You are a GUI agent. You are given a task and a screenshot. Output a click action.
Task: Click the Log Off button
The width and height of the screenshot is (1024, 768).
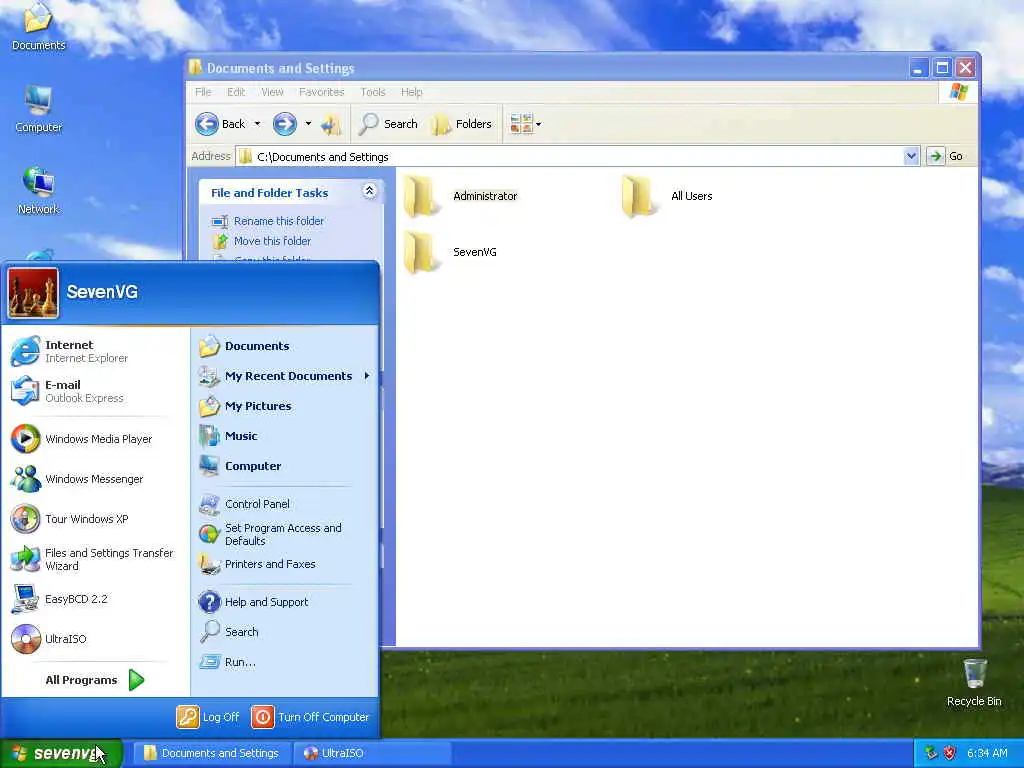[208, 717]
